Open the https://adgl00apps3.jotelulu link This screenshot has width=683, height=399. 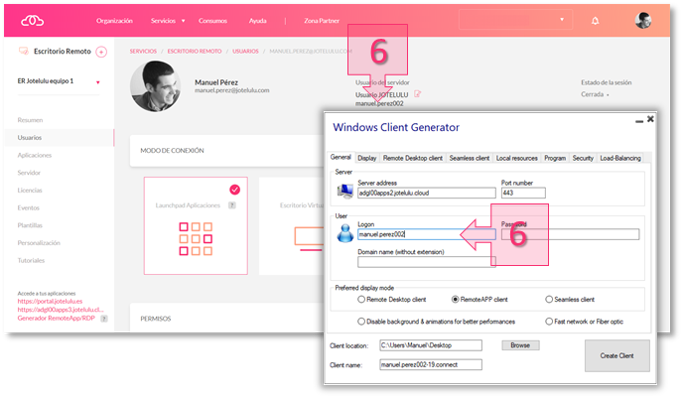[x=61, y=309]
